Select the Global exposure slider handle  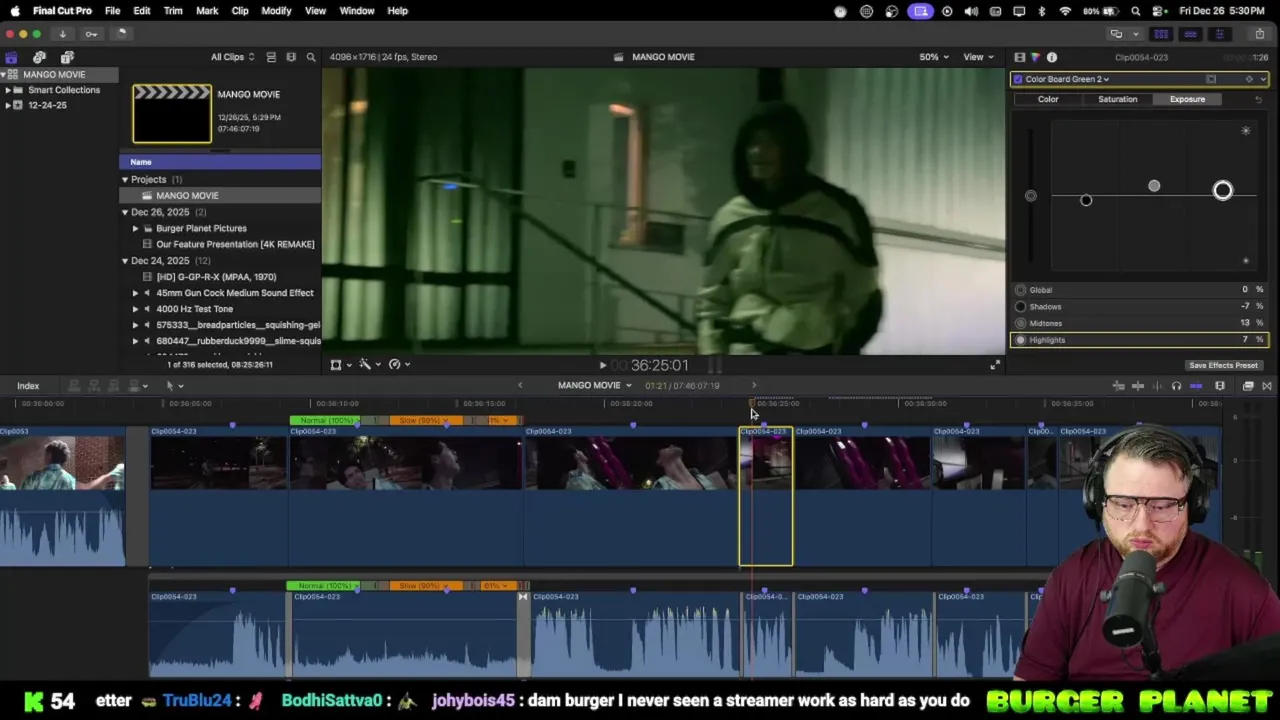(x=1031, y=196)
